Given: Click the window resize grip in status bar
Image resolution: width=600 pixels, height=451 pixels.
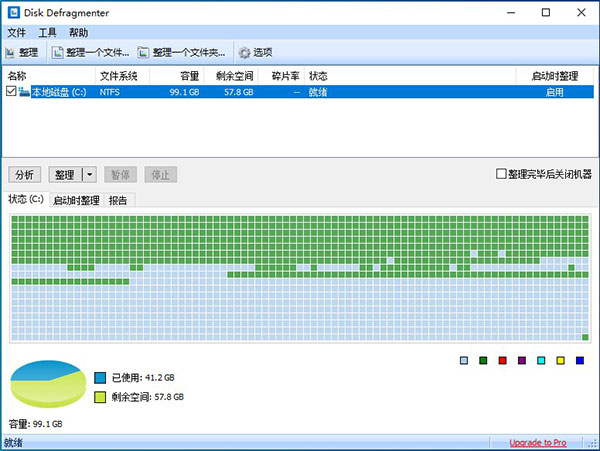Looking at the screenshot, I should [x=593, y=444].
